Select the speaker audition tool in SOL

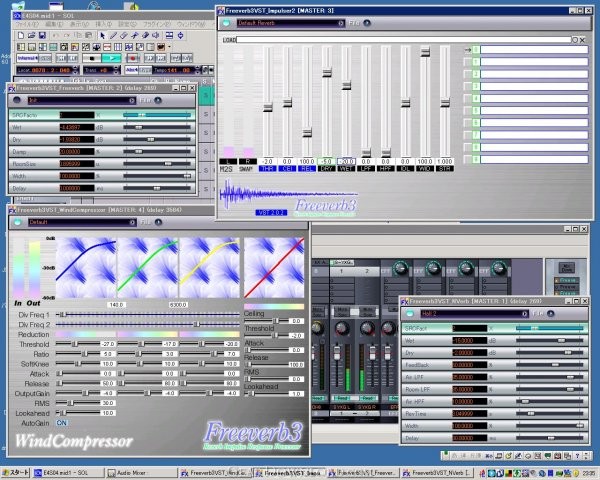(x=156, y=35)
